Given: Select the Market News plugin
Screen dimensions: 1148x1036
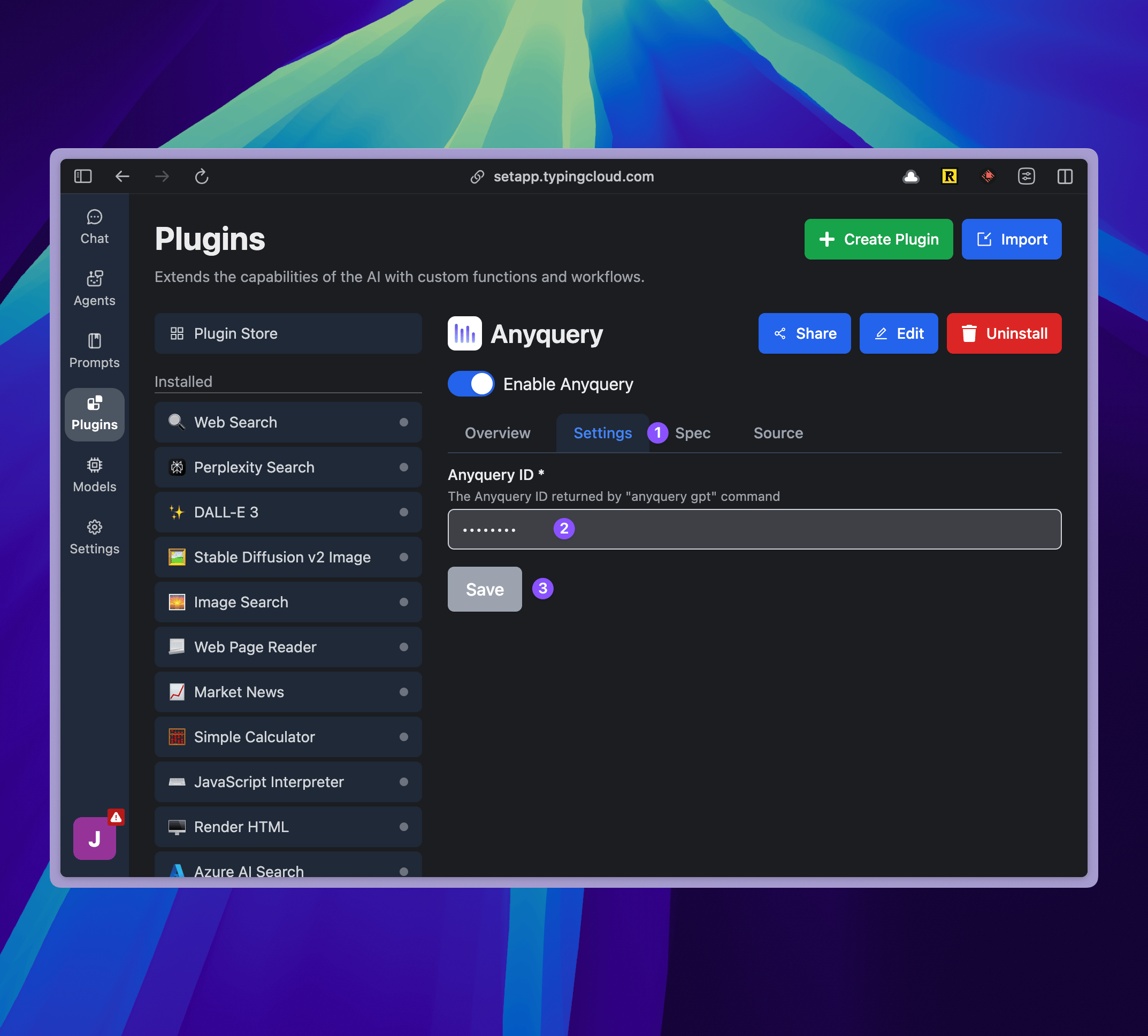Looking at the screenshot, I should pyautogui.click(x=288, y=692).
